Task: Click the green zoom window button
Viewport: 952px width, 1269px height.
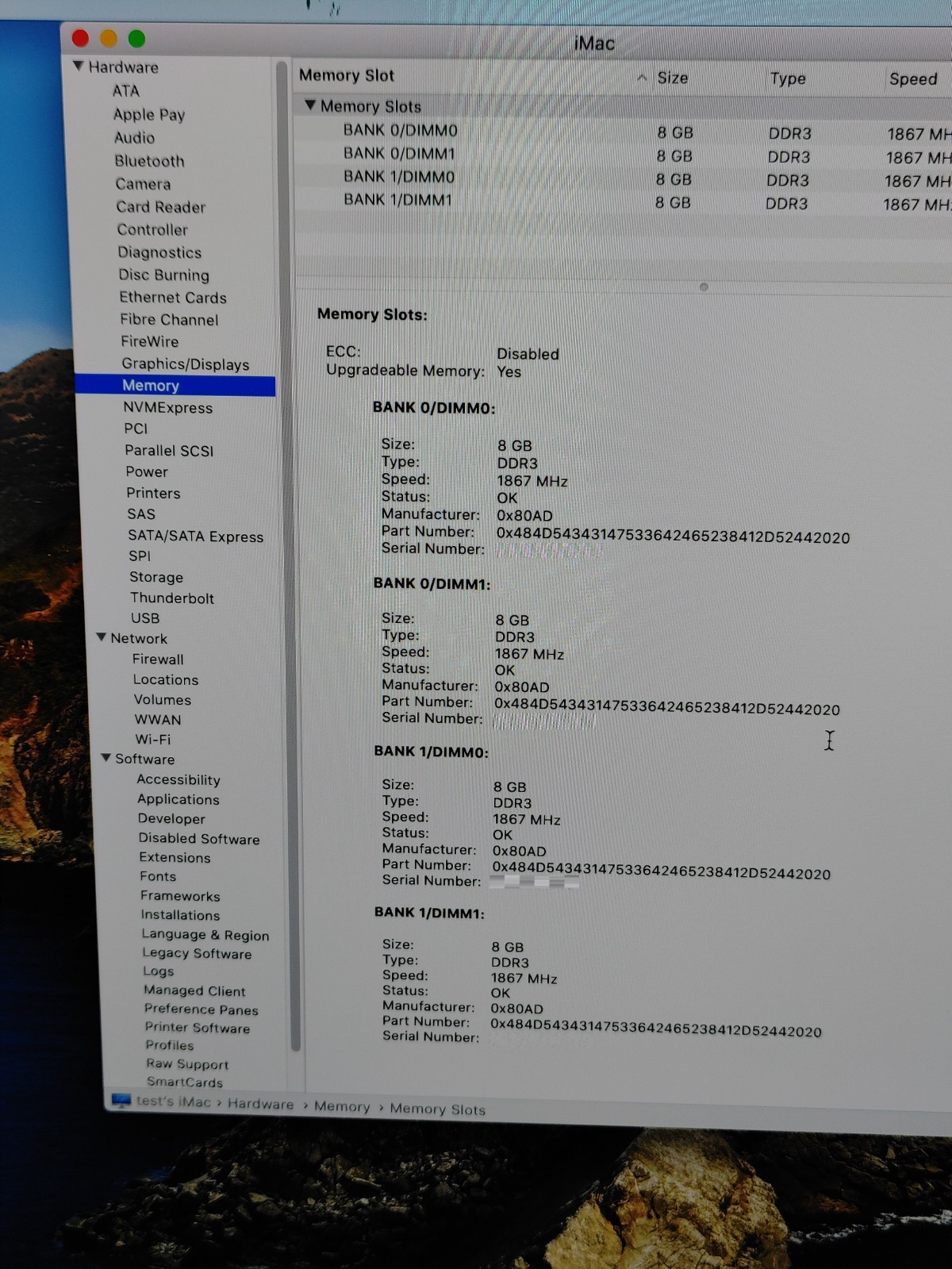Action: (136, 38)
